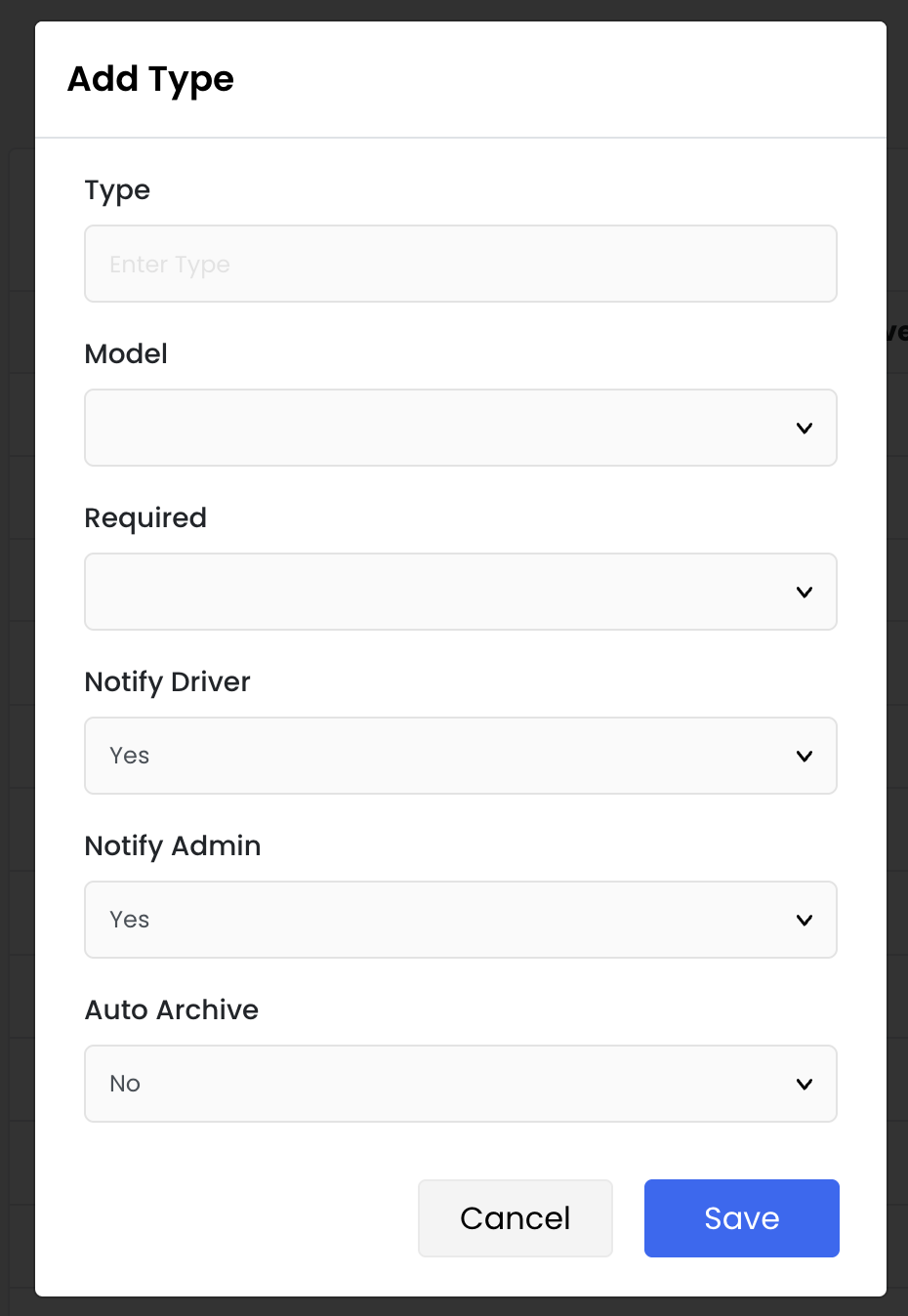Screen dimensions: 908x1316
Task: Save the new type
Action: [741, 1218]
